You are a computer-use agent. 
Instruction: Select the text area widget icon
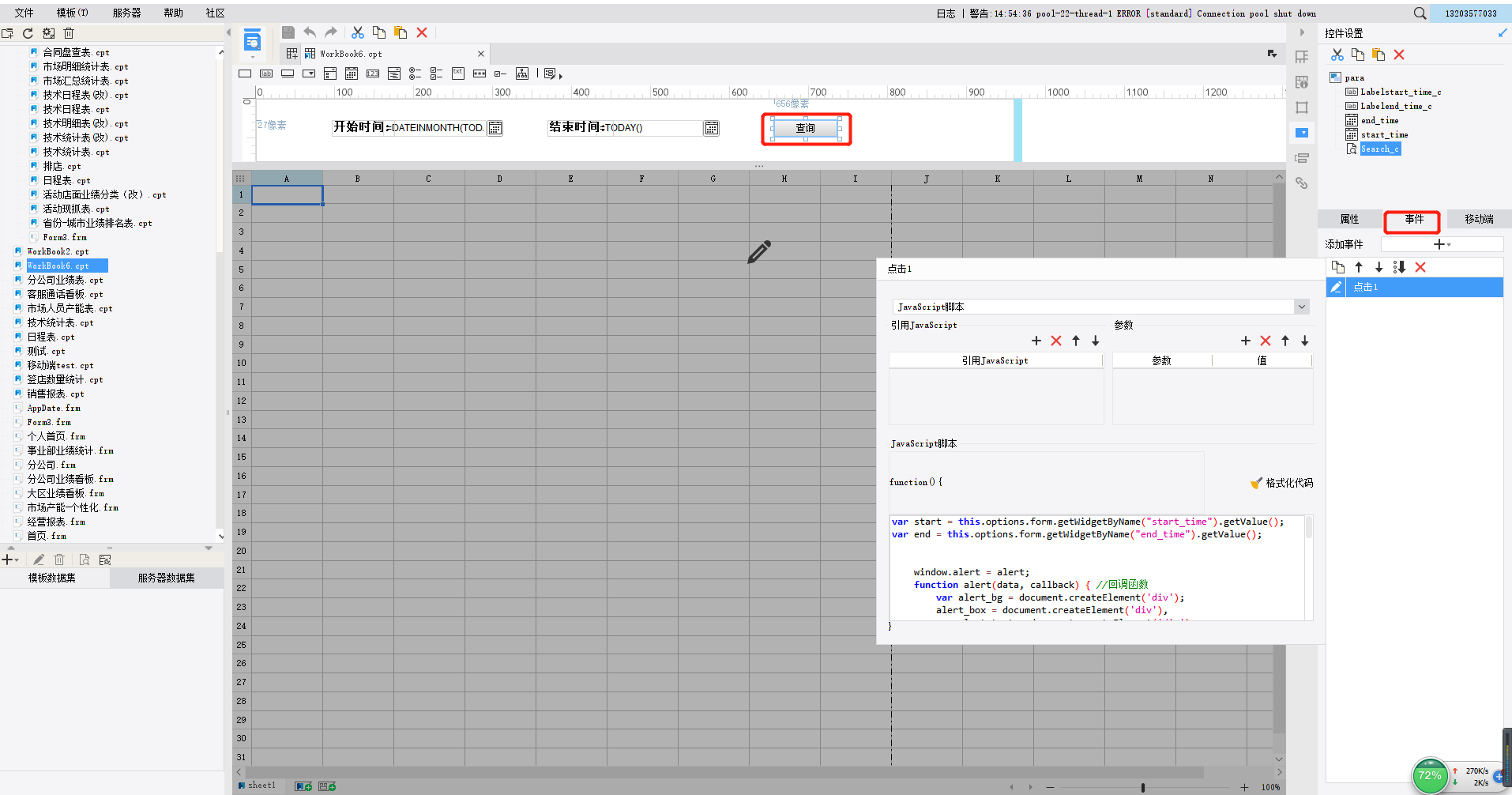458,73
